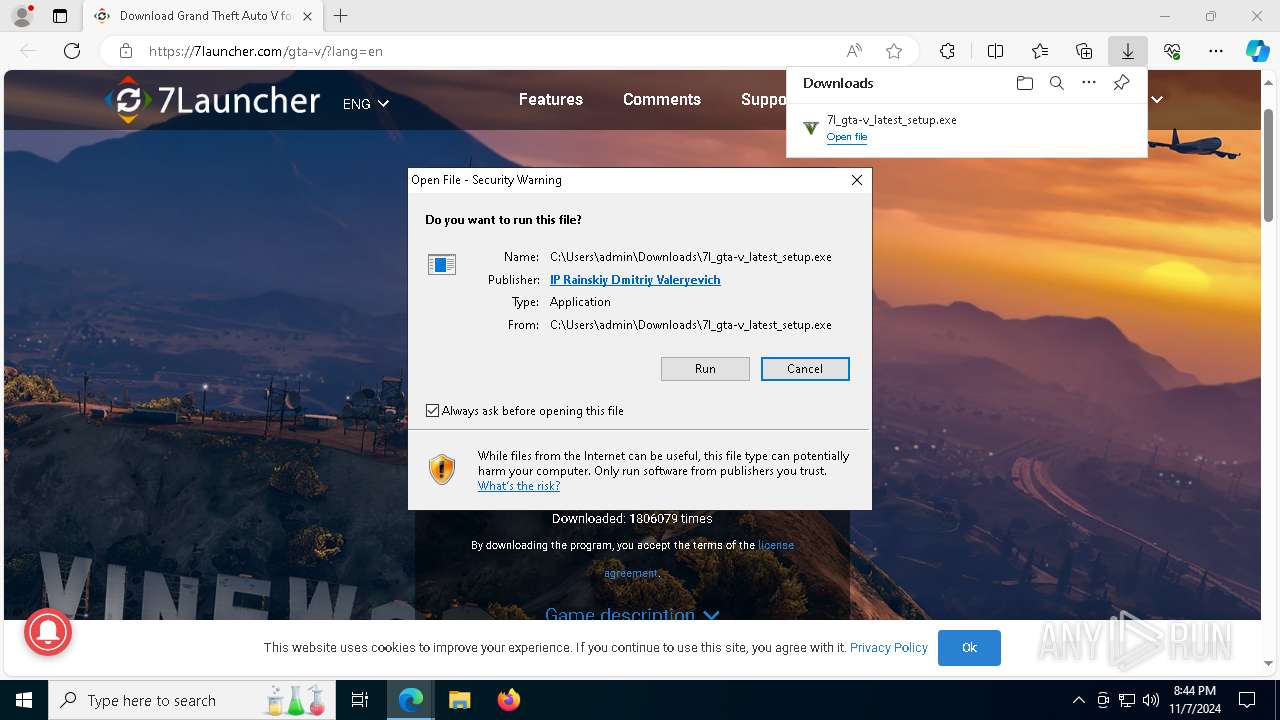Close the Download Grand Theft Auto V tab
The height and width of the screenshot is (720, 1280).
(x=308, y=16)
